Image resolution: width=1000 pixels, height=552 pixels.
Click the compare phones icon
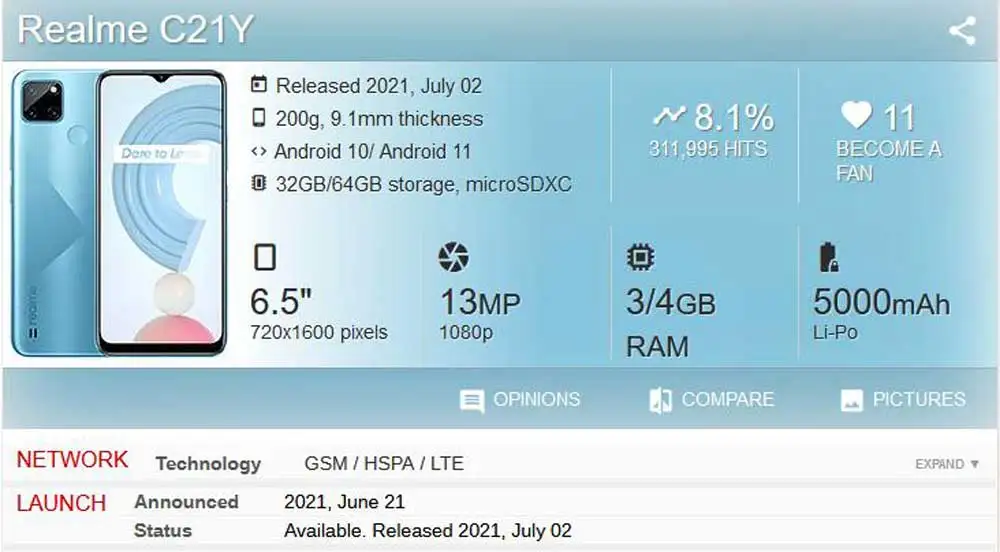pyautogui.click(x=660, y=400)
